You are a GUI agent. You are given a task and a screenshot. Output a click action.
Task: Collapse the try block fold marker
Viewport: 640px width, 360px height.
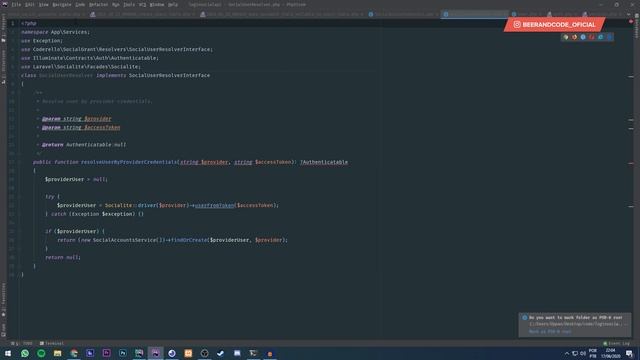[19, 197]
